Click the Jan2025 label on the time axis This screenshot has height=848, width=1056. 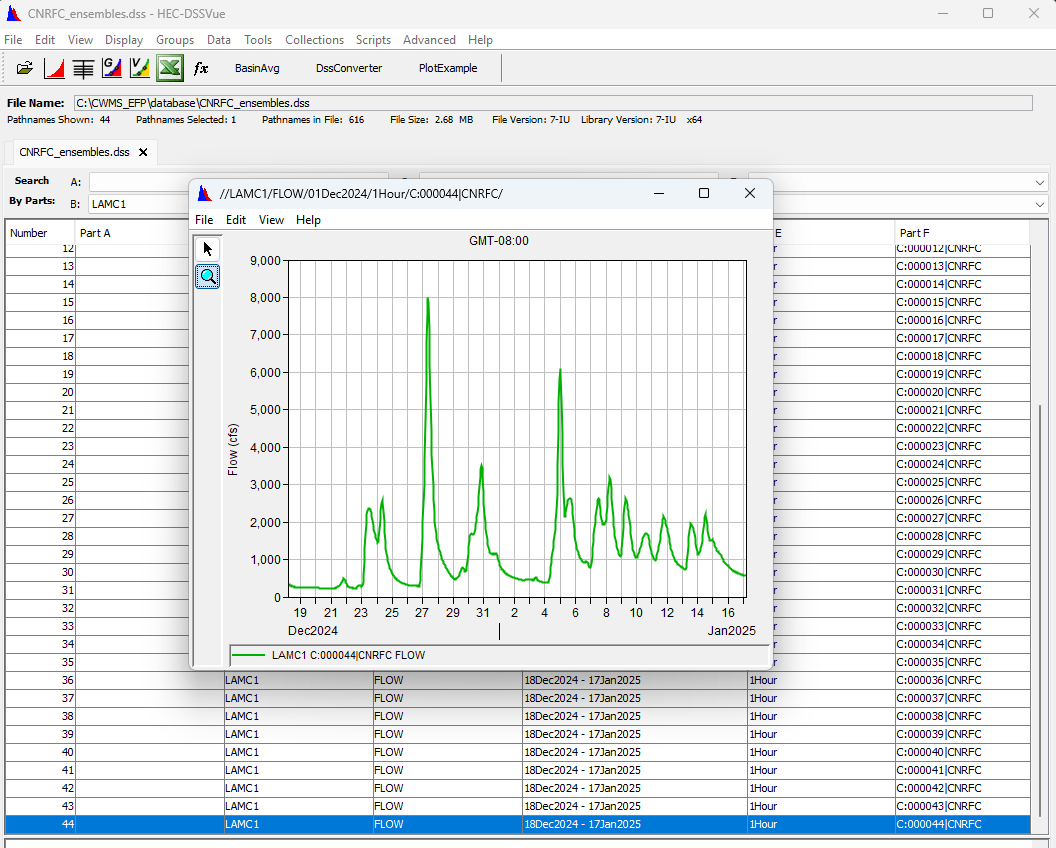(731, 631)
